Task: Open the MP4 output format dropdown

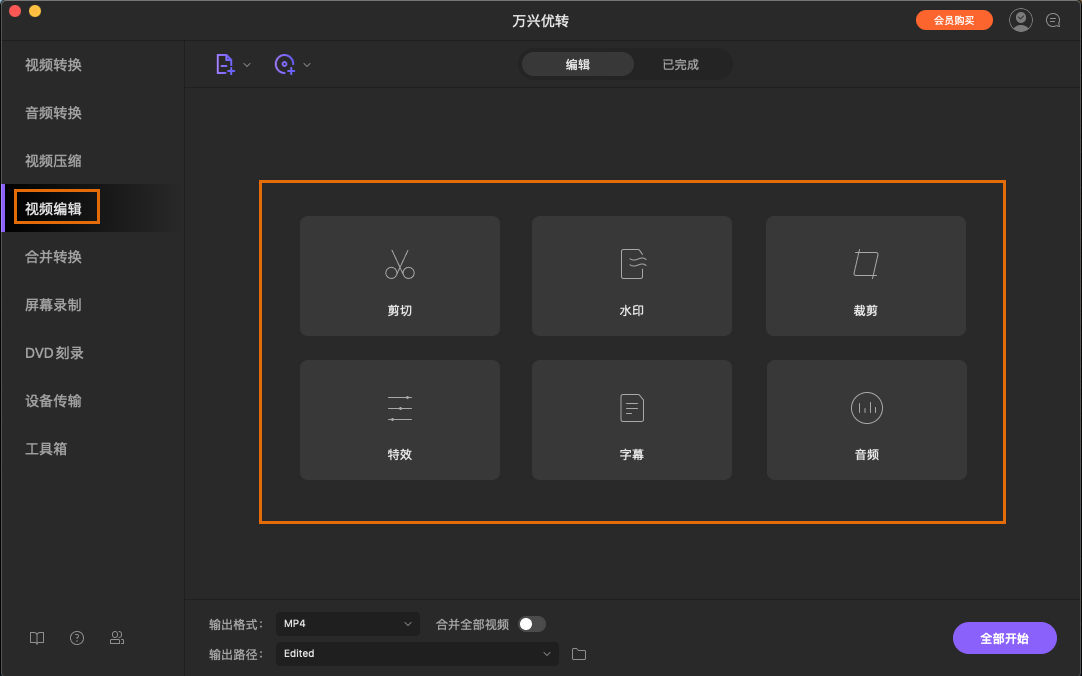Action: [x=347, y=623]
